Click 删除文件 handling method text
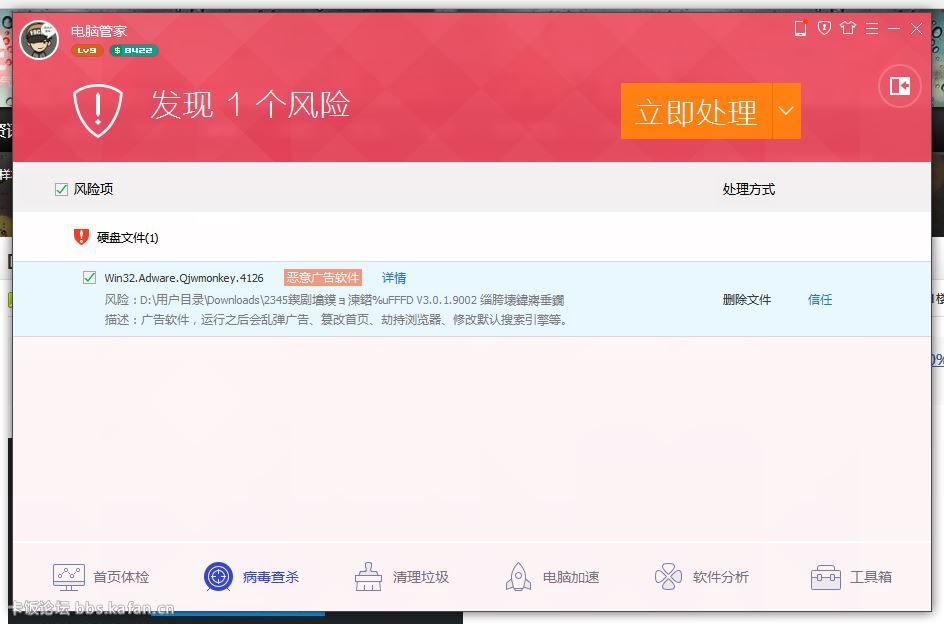944x624 pixels. pos(747,299)
